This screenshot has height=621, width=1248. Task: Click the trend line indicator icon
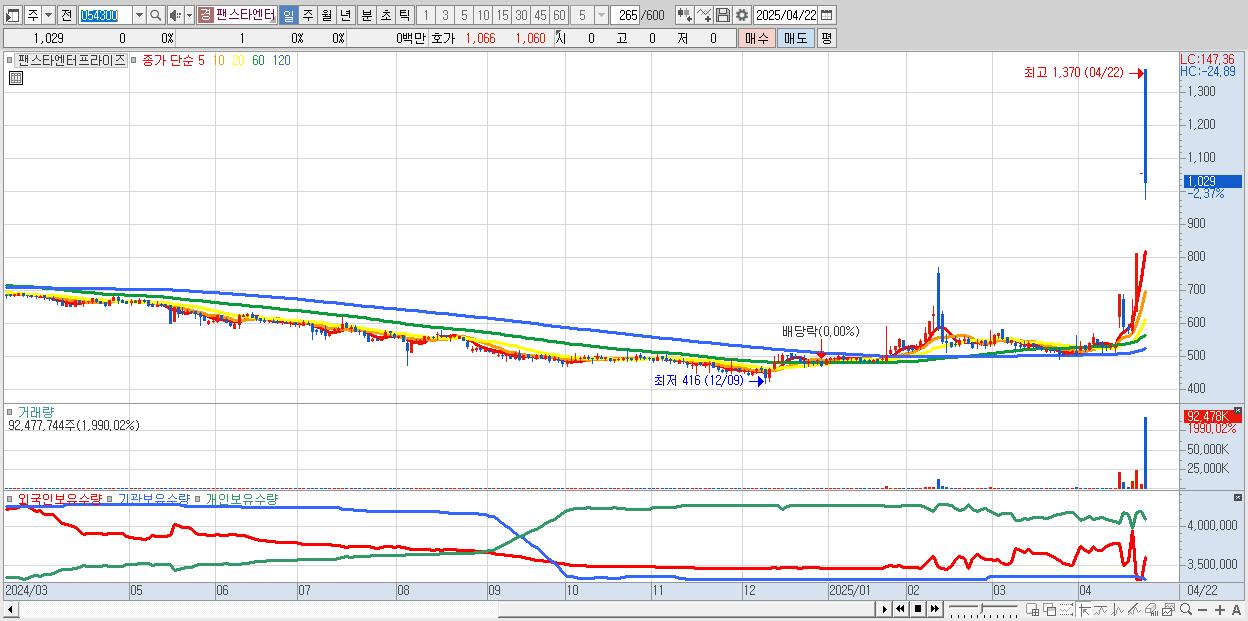click(1101, 609)
